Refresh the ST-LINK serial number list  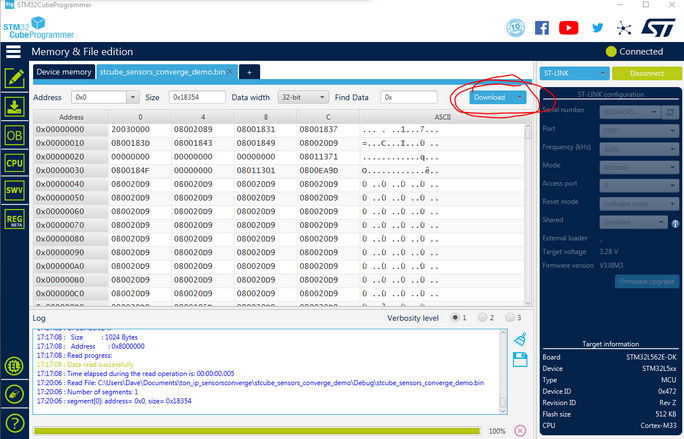(670, 112)
